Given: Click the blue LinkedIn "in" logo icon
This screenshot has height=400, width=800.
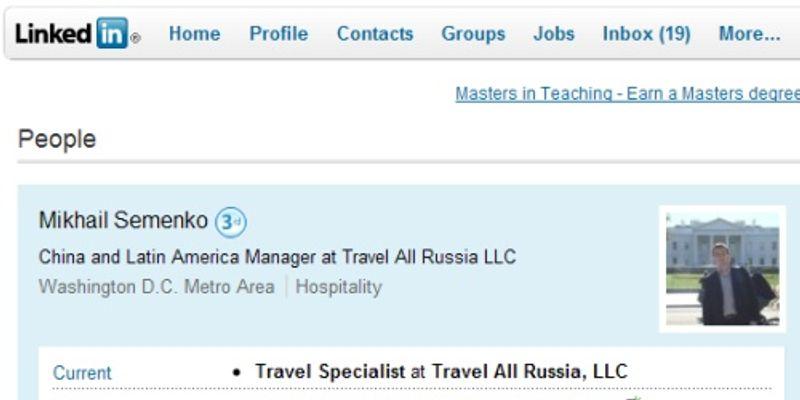Looking at the screenshot, I should pyautogui.click(x=112, y=33).
